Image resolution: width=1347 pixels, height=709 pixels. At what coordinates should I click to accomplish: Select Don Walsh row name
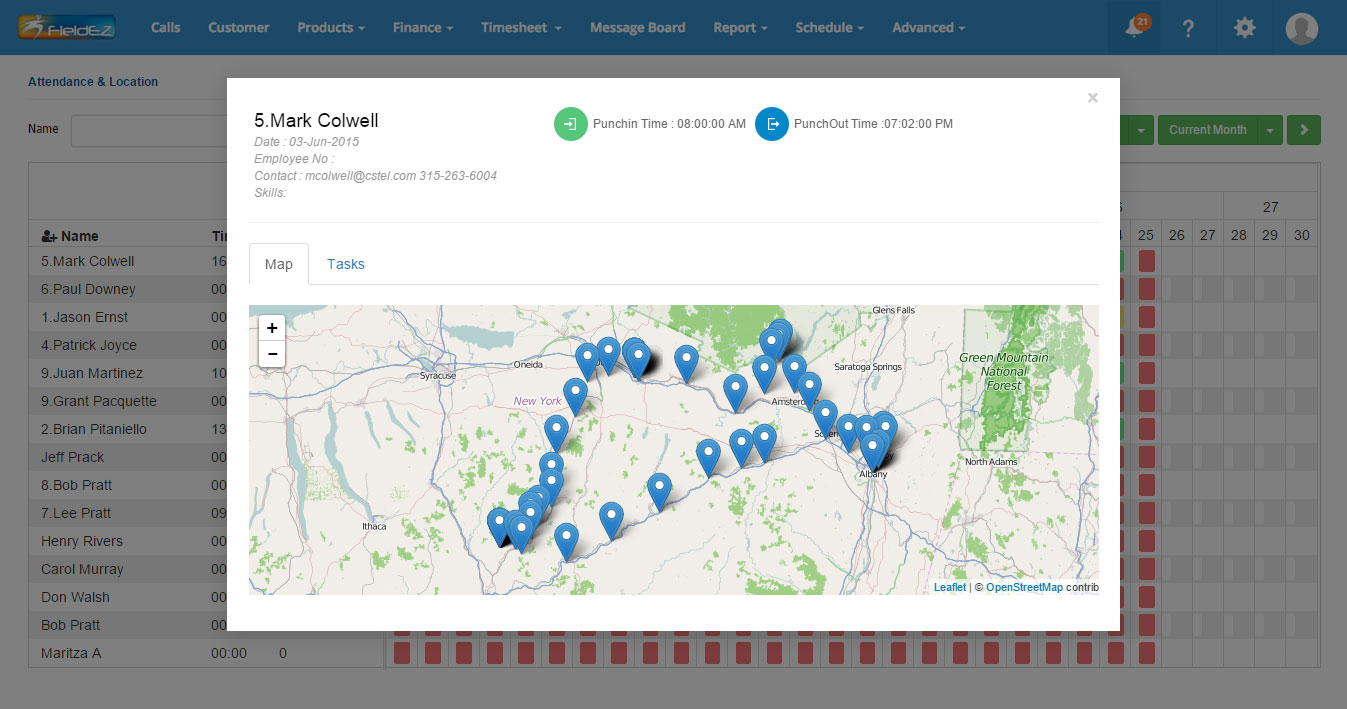[75, 597]
